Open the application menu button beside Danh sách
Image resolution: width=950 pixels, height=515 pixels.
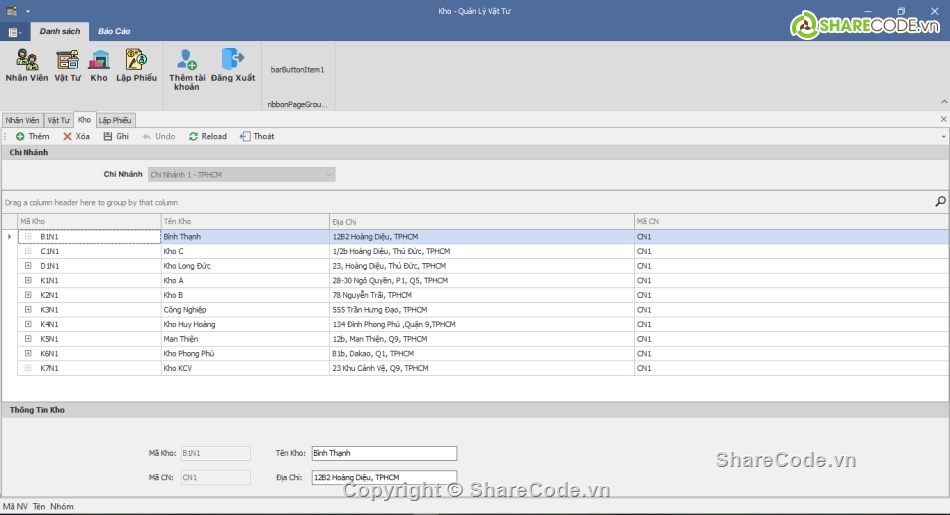(x=15, y=32)
